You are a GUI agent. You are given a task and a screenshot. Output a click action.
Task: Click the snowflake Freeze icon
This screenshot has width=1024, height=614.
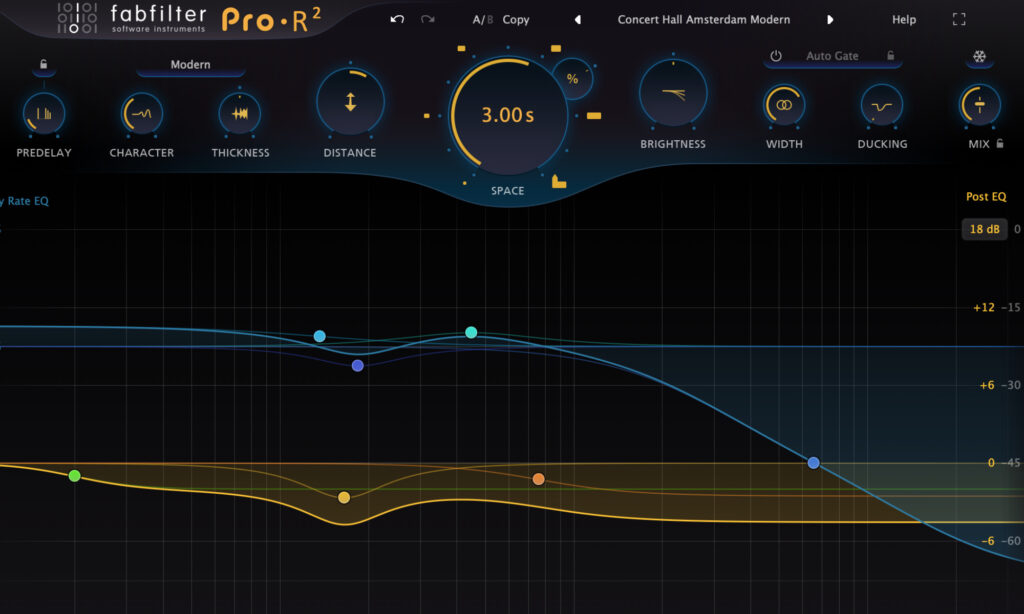tap(978, 55)
